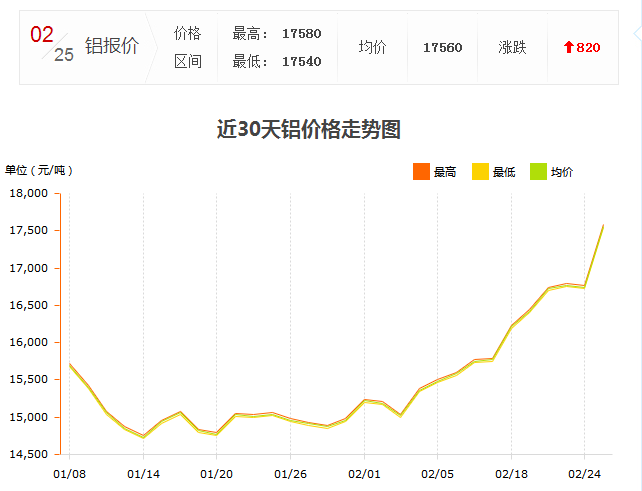The width and height of the screenshot is (642, 491).
Task: Select the average price value 17560
Action: [442, 48]
